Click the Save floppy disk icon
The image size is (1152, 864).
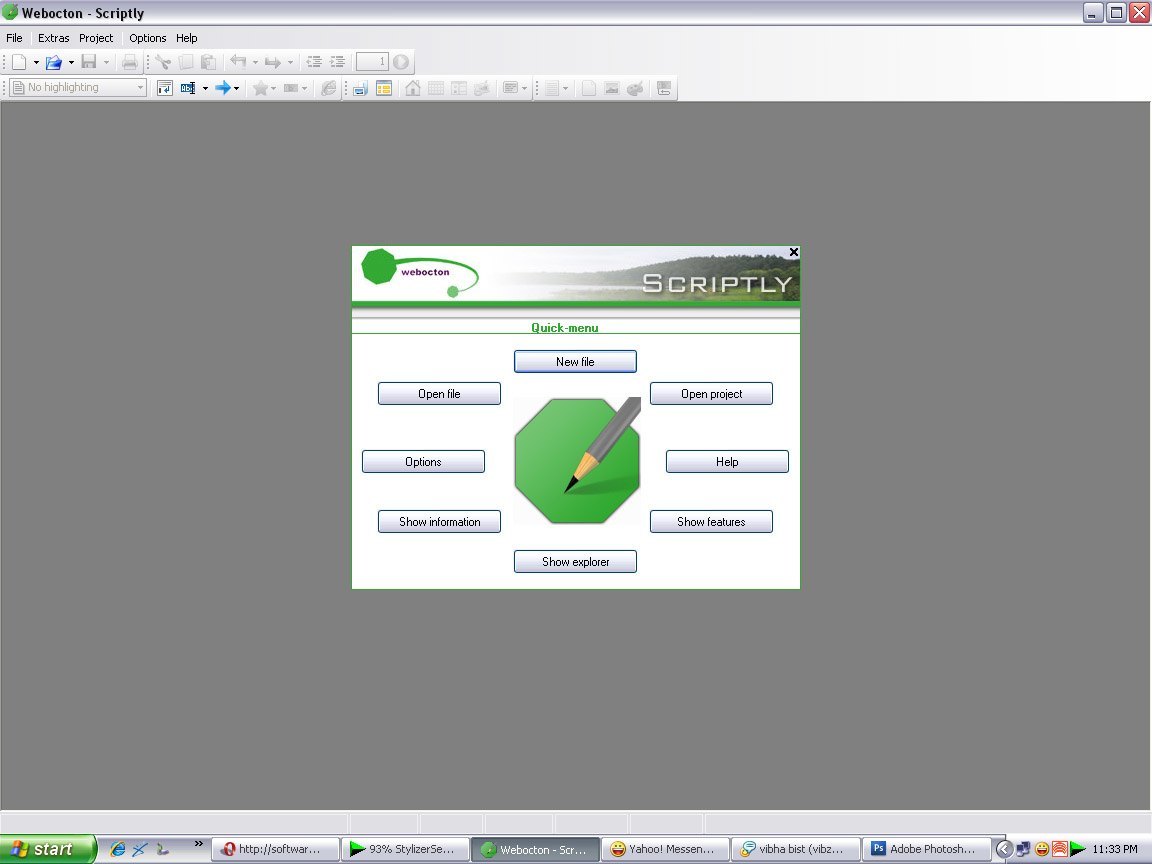click(89, 62)
